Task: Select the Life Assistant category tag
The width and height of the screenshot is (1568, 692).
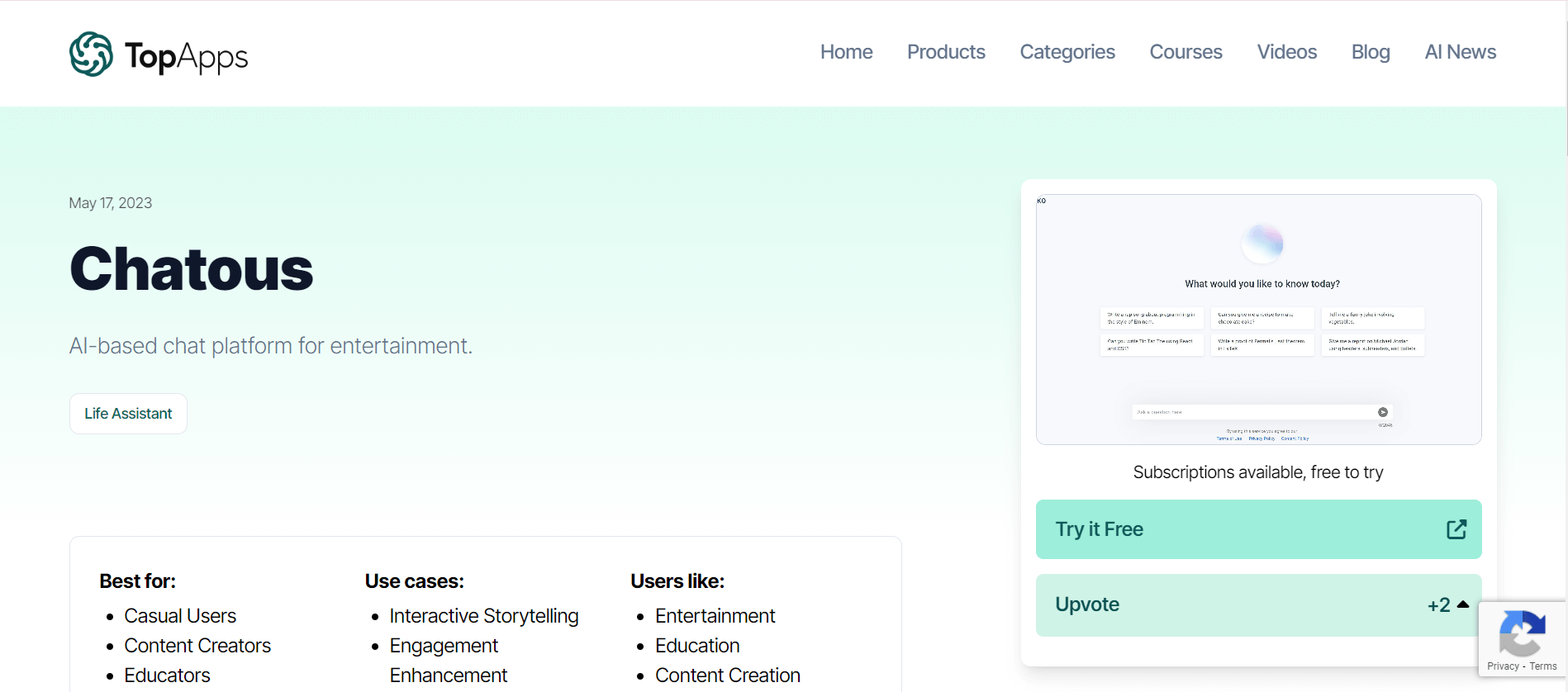Action: pos(128,414)
